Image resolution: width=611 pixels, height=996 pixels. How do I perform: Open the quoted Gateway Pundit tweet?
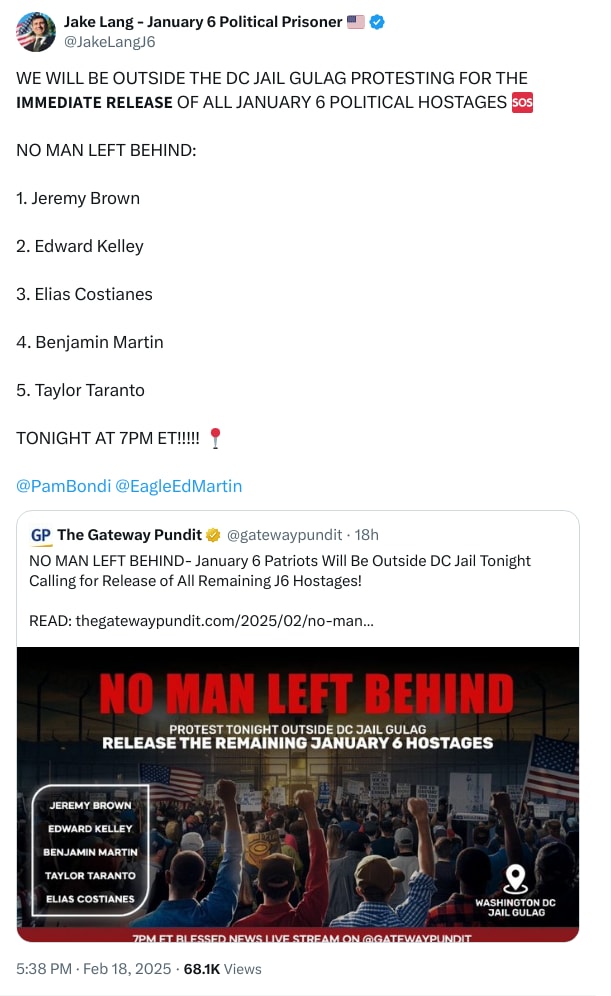coord(297,590)
